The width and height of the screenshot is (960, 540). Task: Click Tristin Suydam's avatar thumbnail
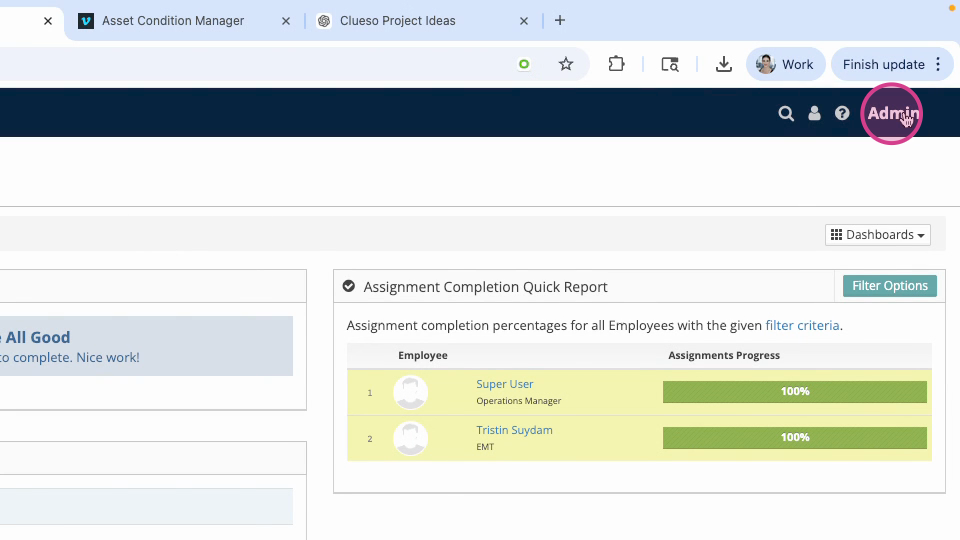click(x=410, y=438)
